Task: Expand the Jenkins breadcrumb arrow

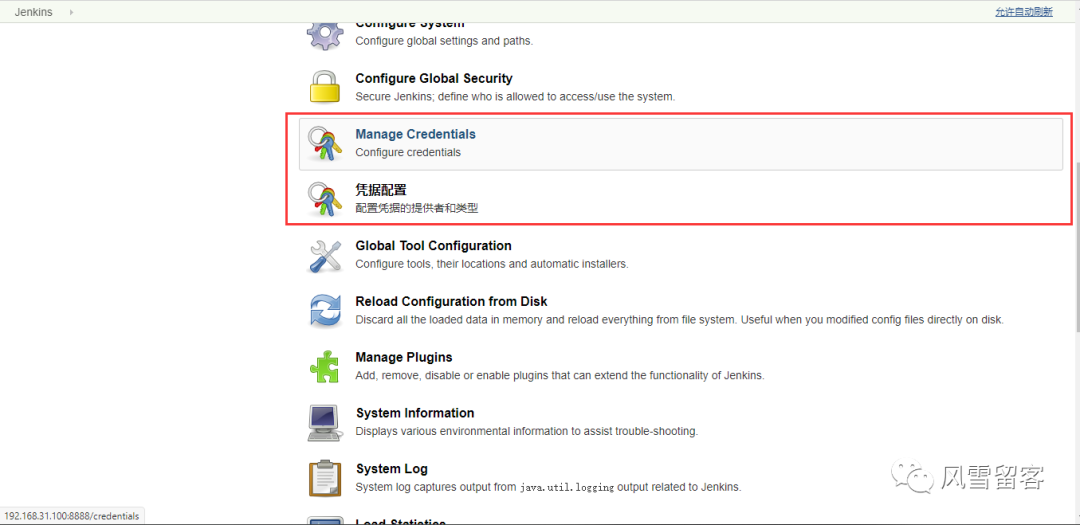Action: point(72,12)
